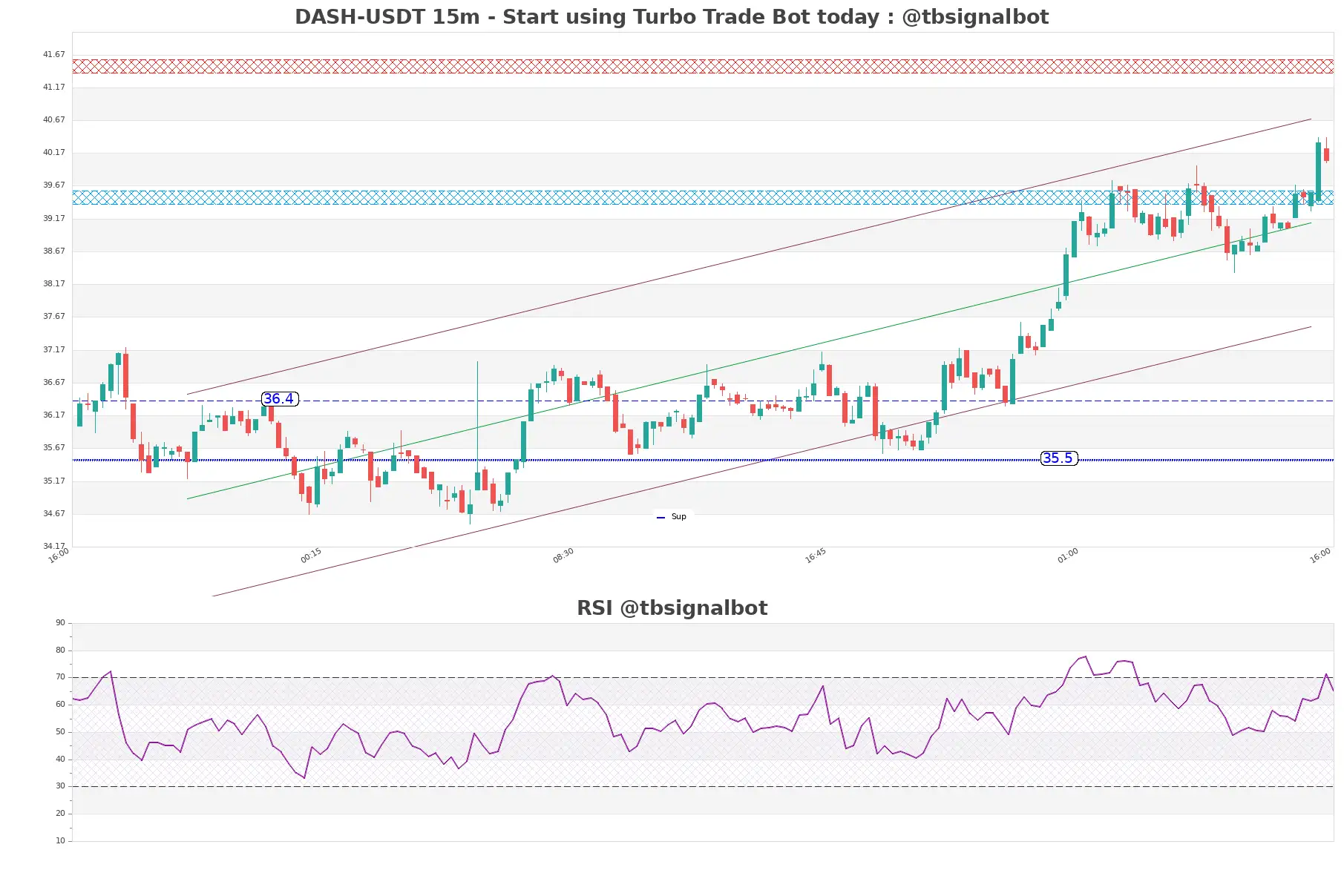Click the 37.67 price axis label
This screenshot has height=896, width=1344.
tap(53, 316)
